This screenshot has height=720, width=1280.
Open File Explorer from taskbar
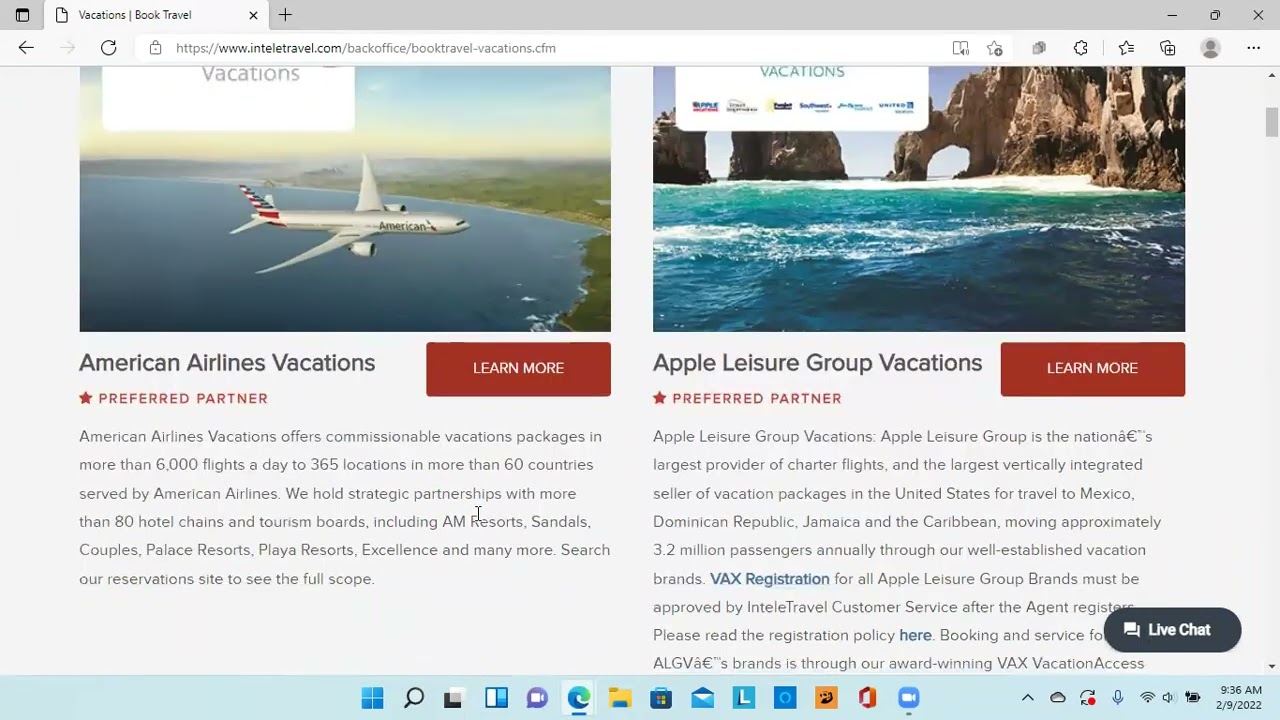(x=620, y=698)
